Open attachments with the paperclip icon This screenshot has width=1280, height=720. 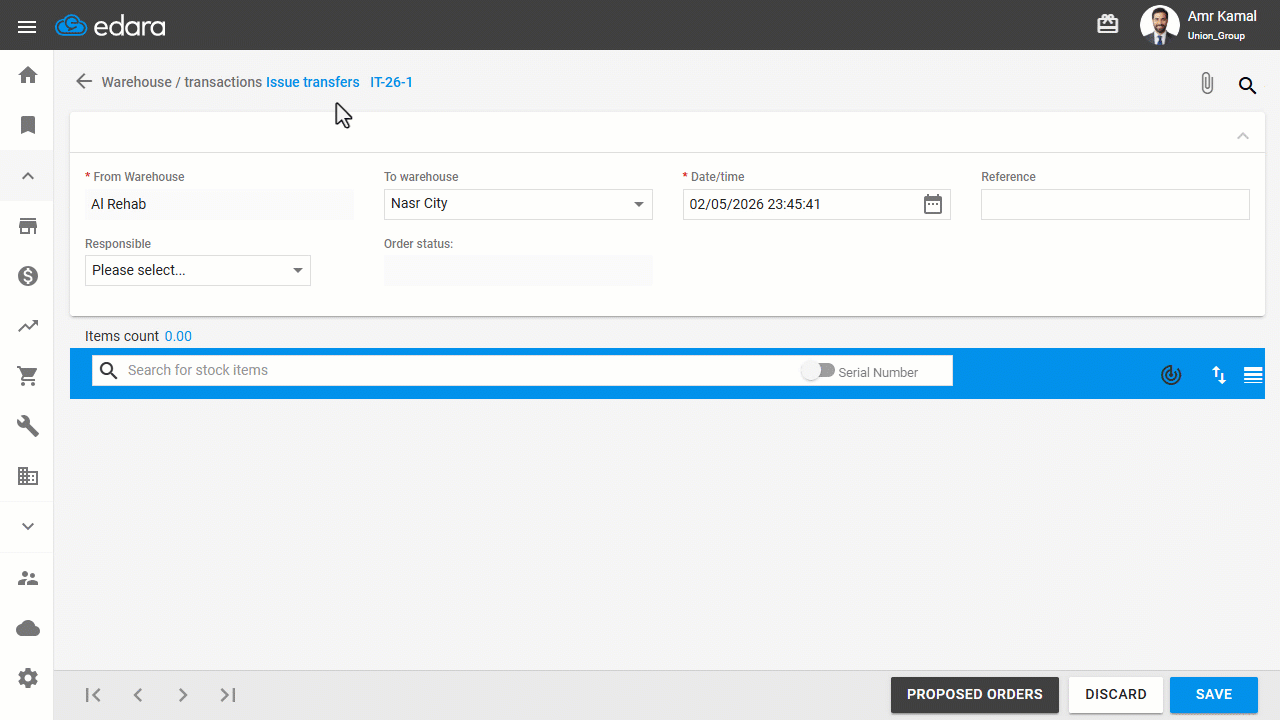(1207, 84)
